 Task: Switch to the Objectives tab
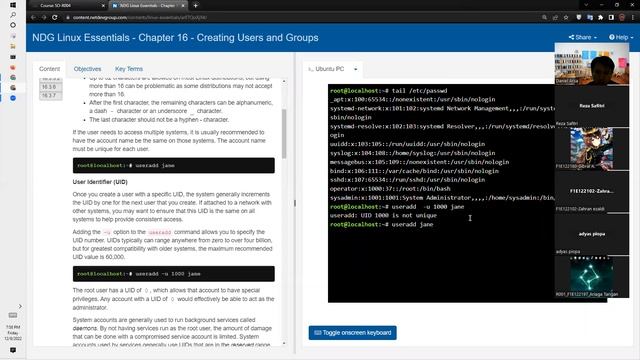click(87, 69)
